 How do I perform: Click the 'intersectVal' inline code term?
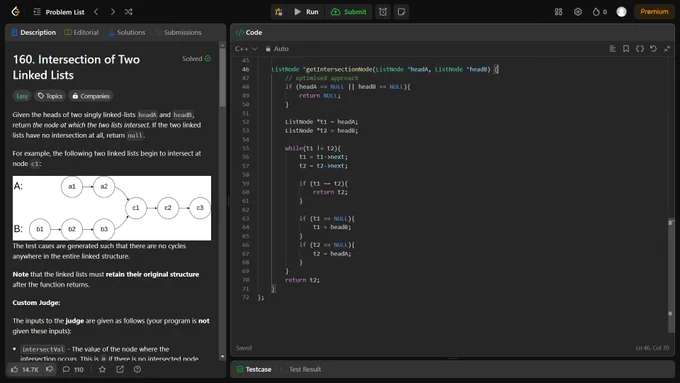pos(42,349)
